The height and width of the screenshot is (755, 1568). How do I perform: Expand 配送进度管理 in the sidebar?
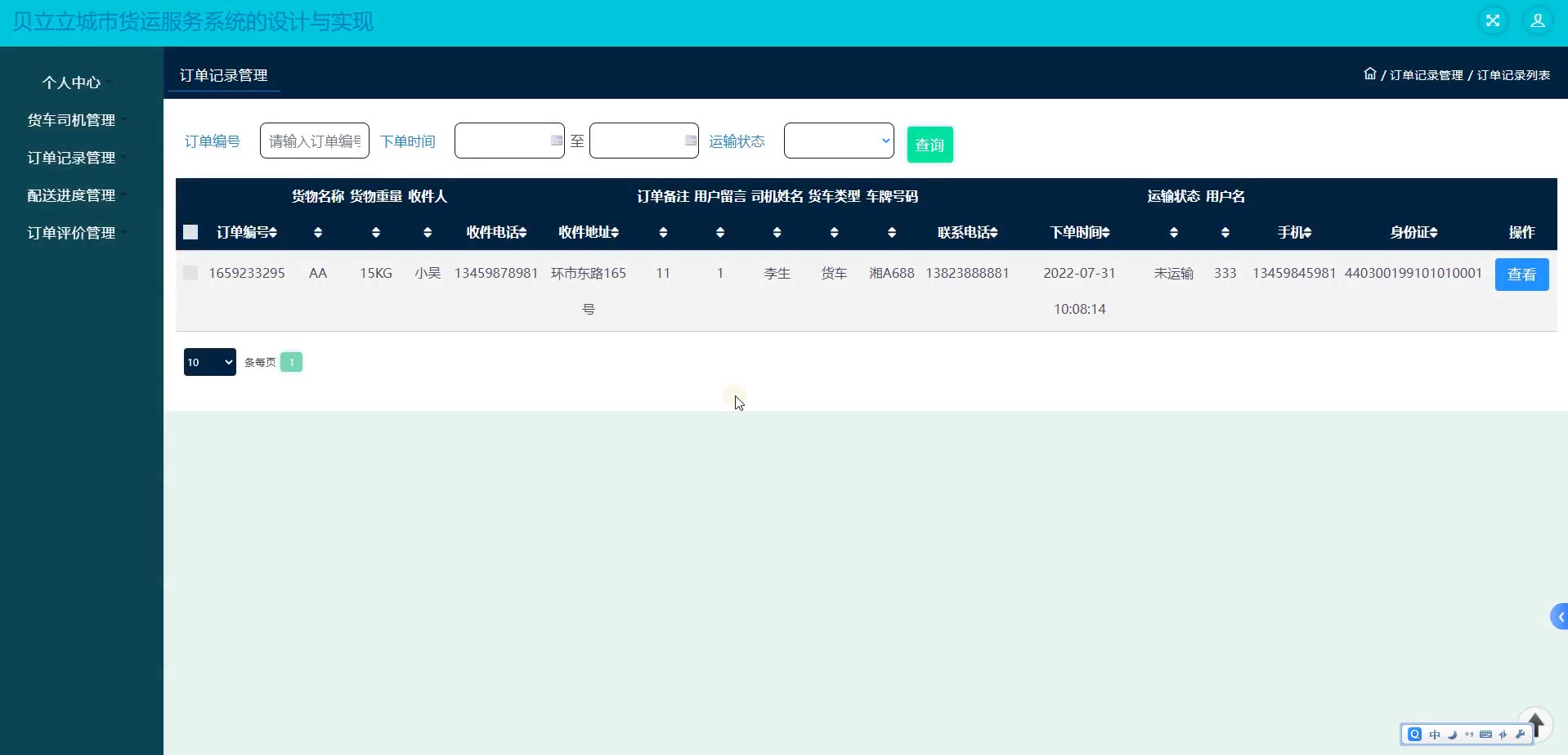(x=71, y=195)
